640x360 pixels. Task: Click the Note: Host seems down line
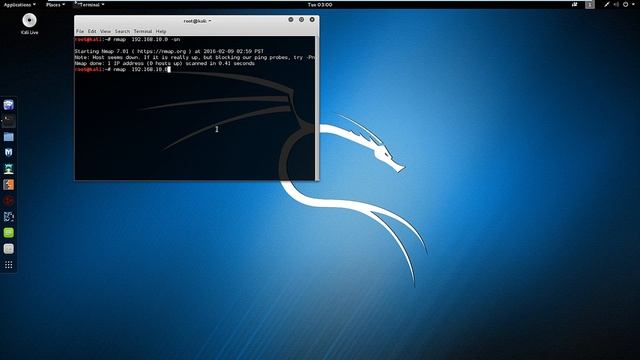195,58
